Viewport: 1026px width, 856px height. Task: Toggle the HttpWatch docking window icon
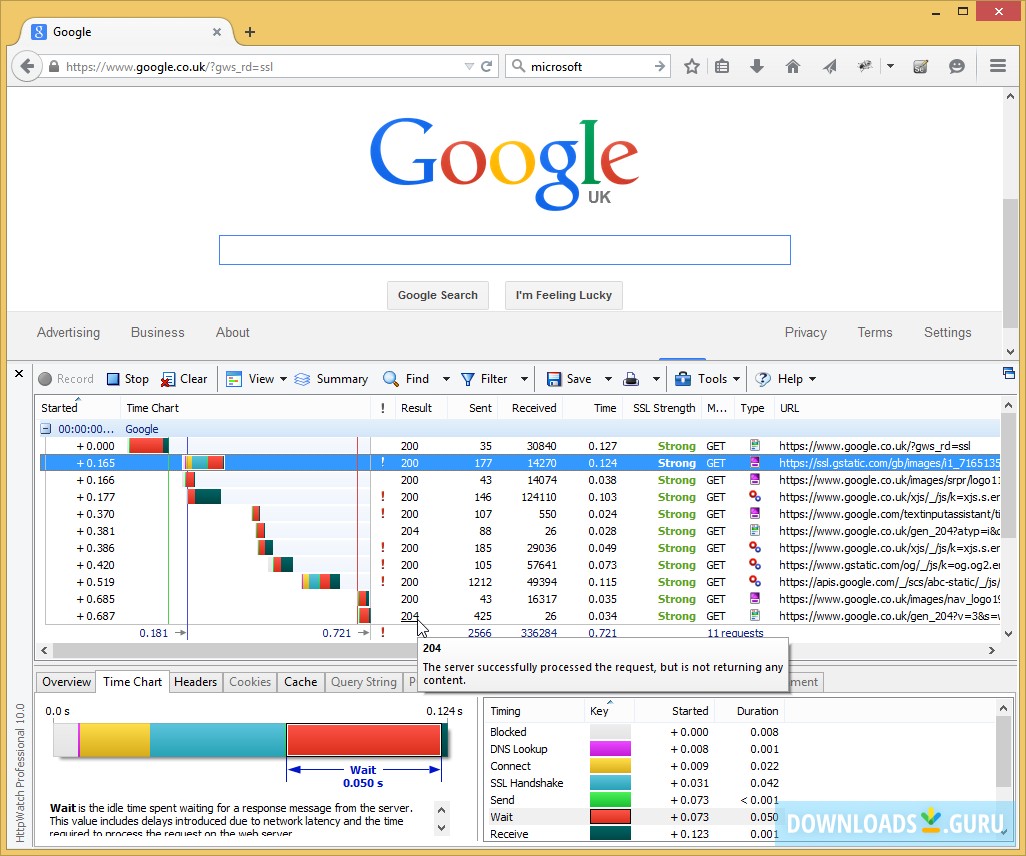tap(1008, 371)
